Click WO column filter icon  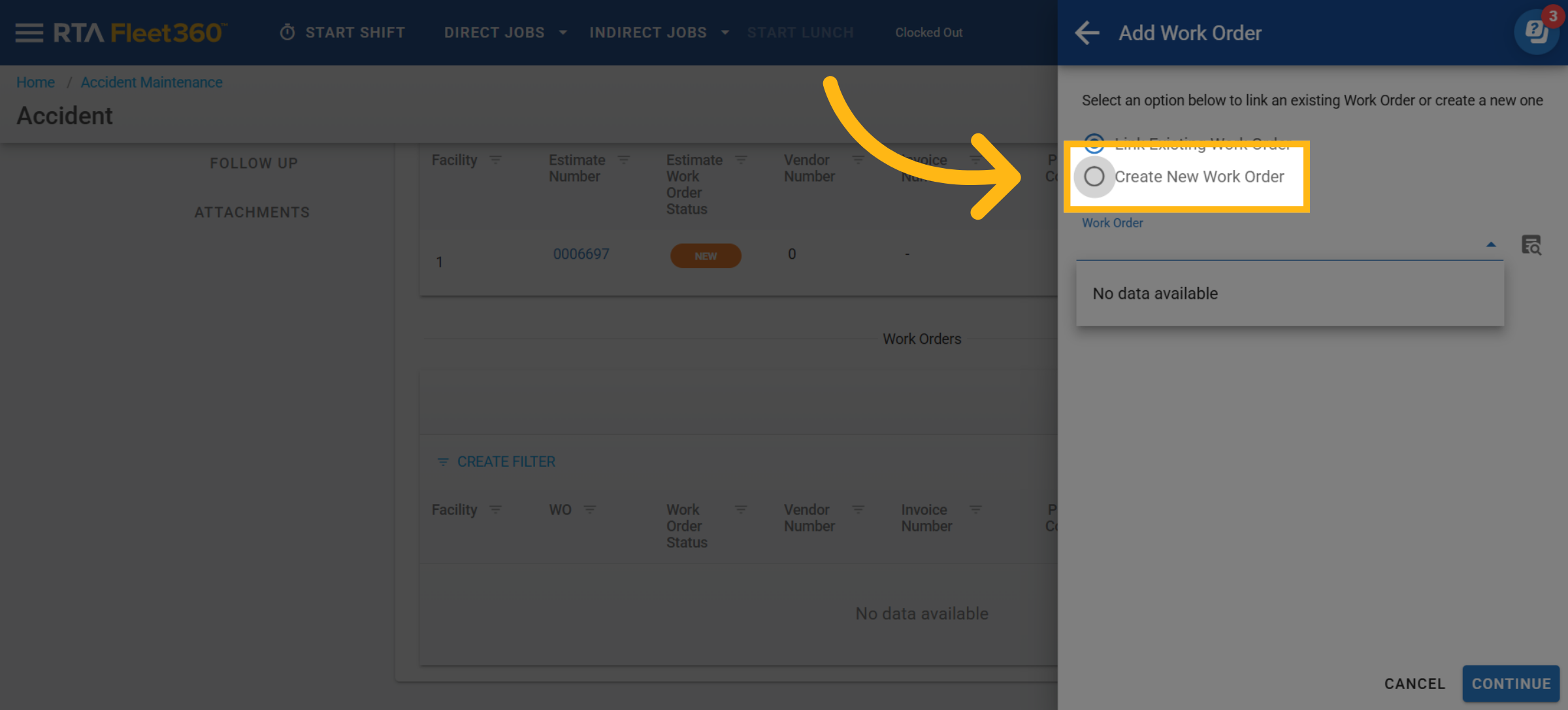point(590,509)
